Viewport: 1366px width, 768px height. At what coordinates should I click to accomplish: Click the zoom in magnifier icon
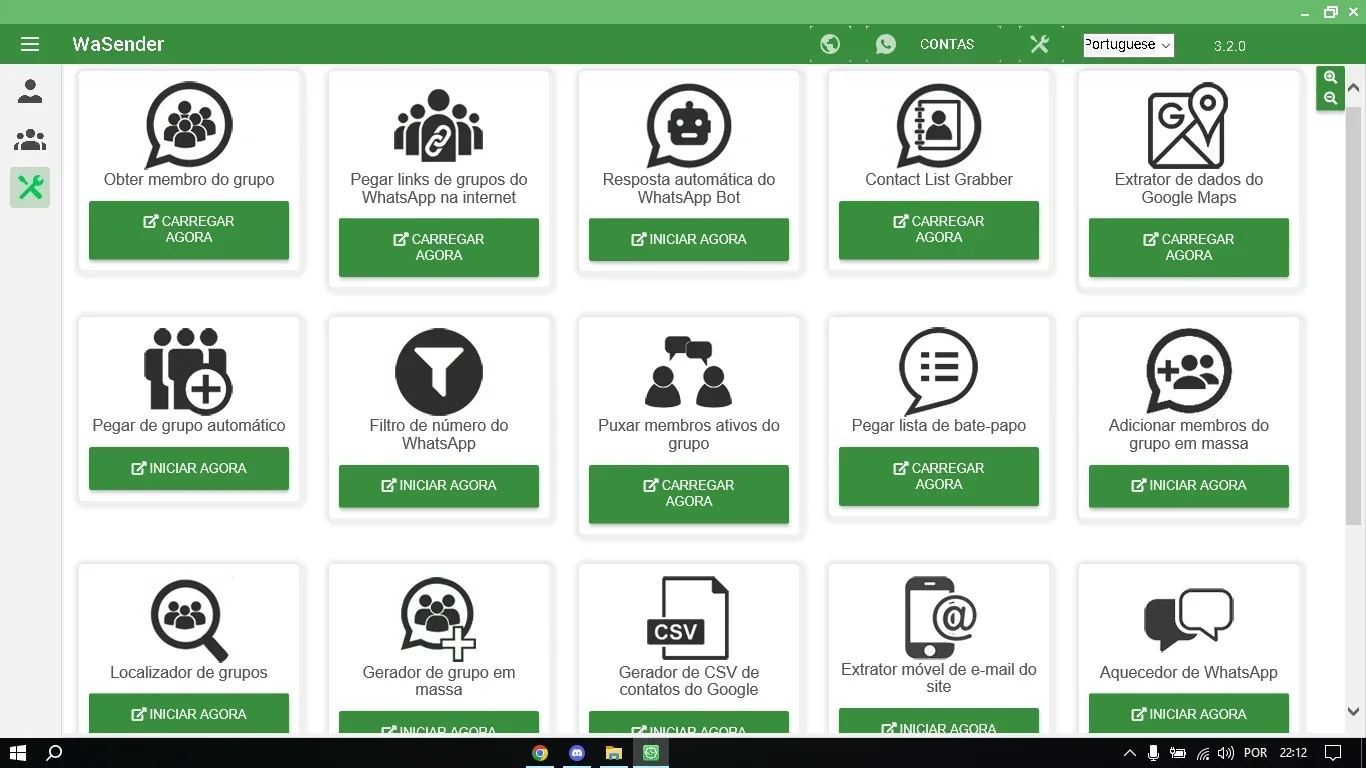click(1330, 77)
